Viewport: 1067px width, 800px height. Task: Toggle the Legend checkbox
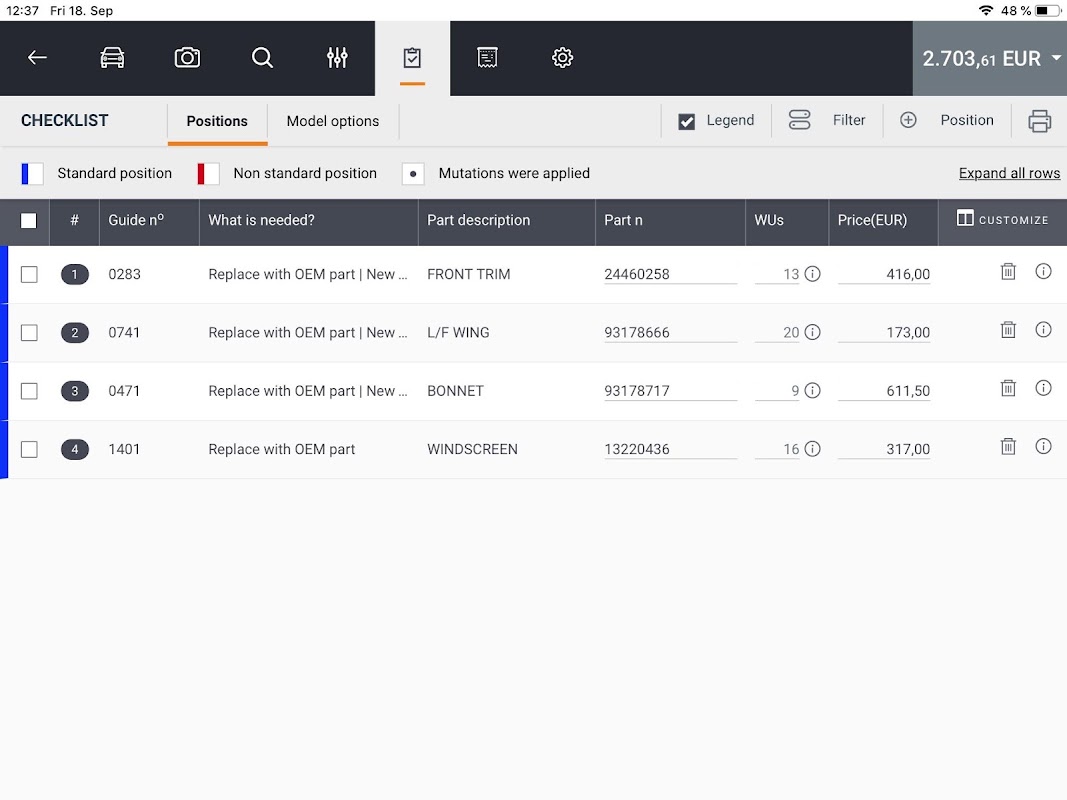pos(687,122)
